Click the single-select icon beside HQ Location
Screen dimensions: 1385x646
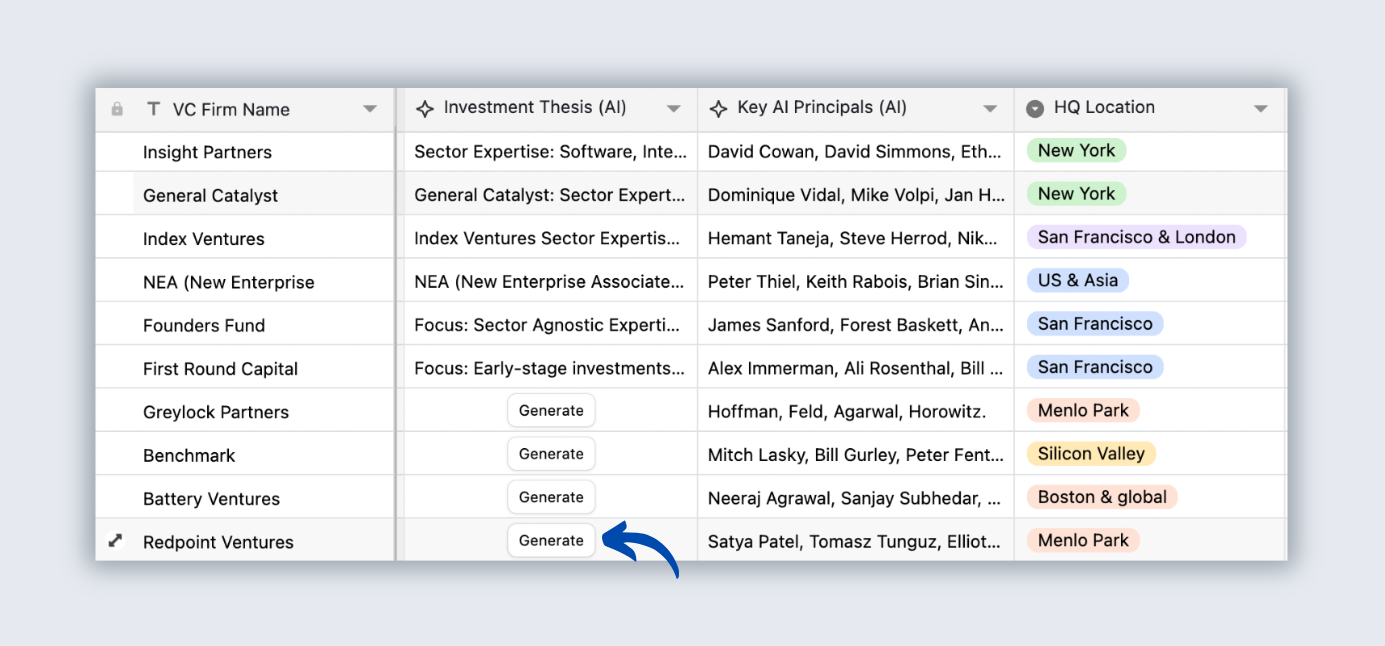click(x=1036, y=108)
